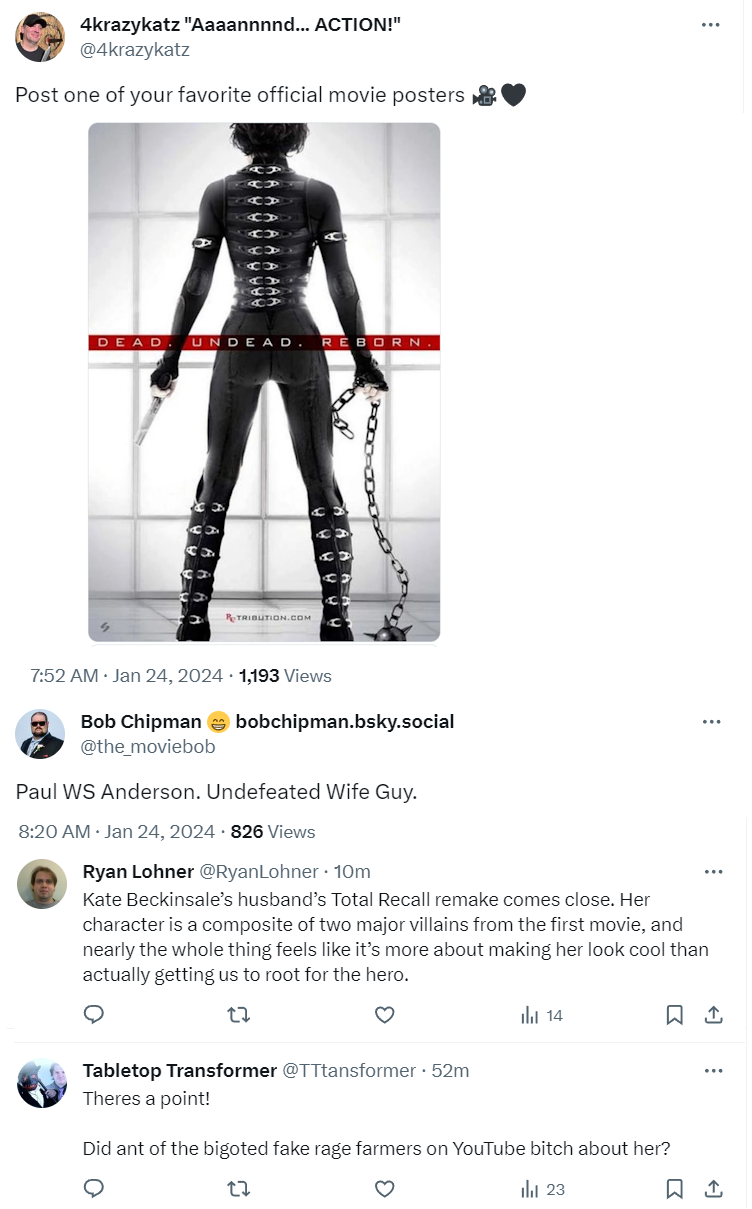Bookmark Ryan Lohner's reply
Image resolution: width=752 pixels, height=1209 pixels.
coord(674,1015)
